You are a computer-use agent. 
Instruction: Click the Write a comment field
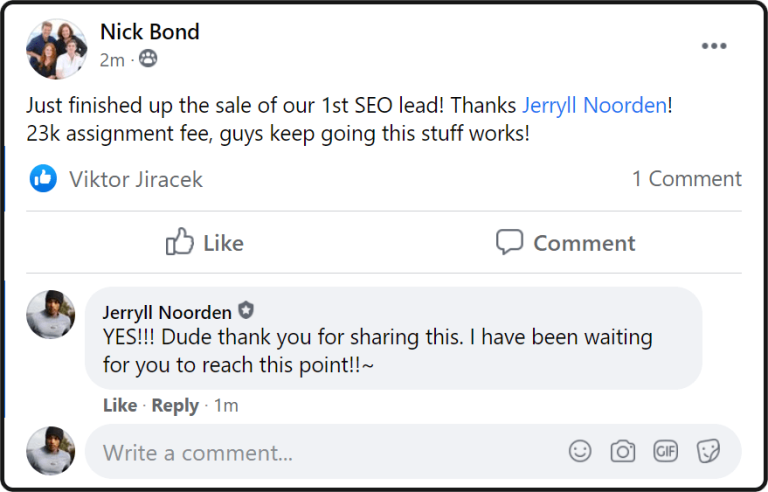320,452
